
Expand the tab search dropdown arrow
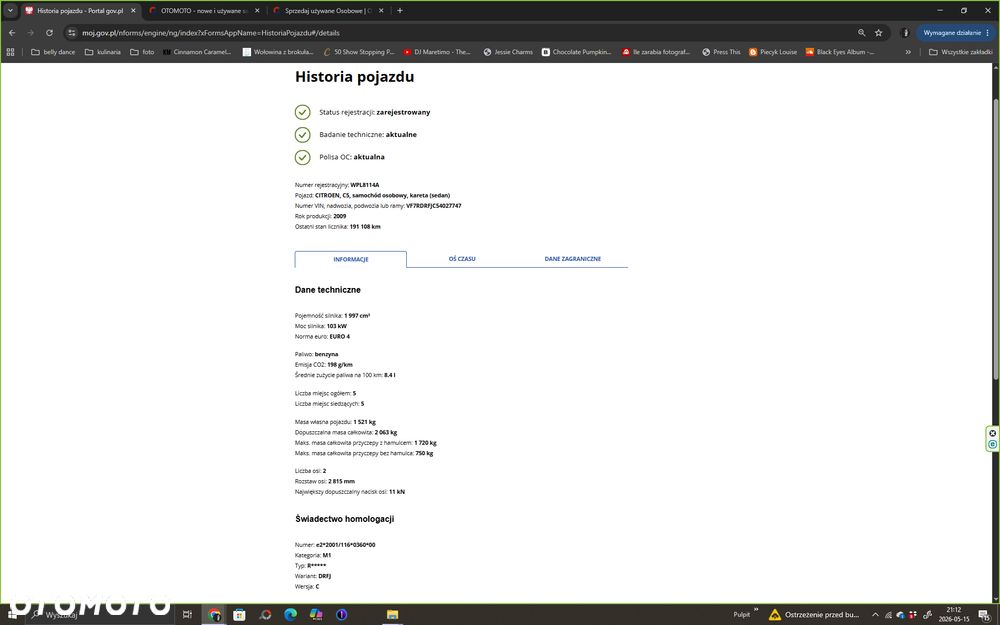[10, 10]
